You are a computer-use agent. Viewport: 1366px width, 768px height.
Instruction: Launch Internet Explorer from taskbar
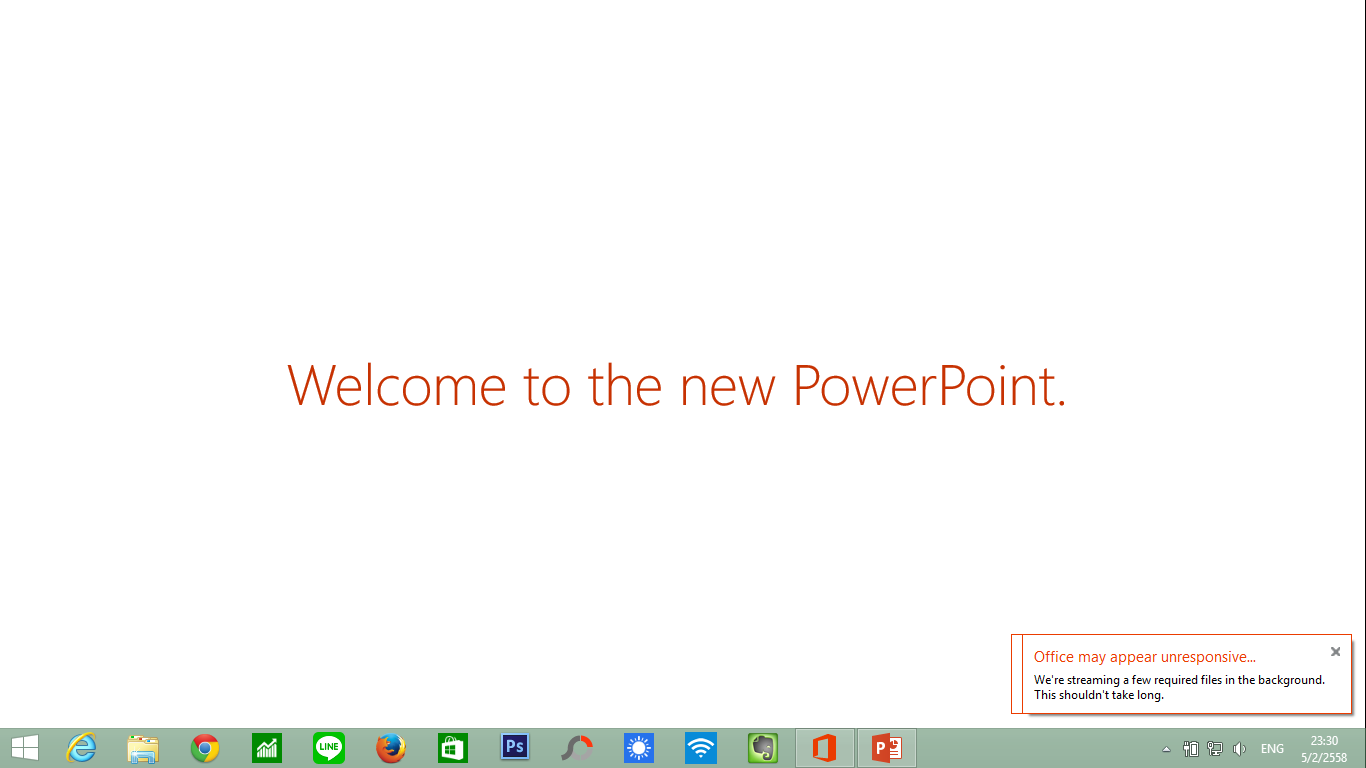[81, 748]
